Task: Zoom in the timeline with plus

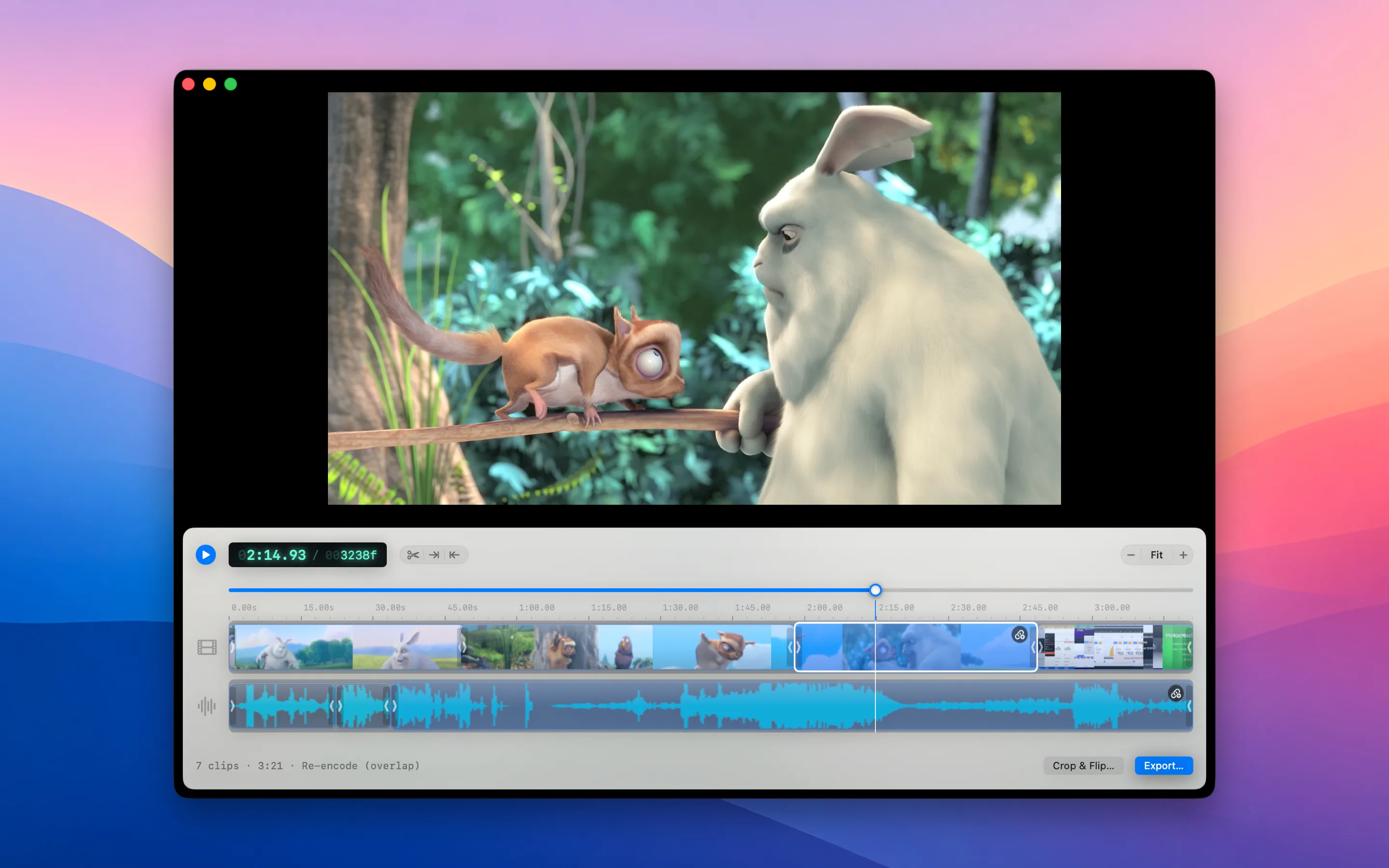Action: click(1183, 555)
